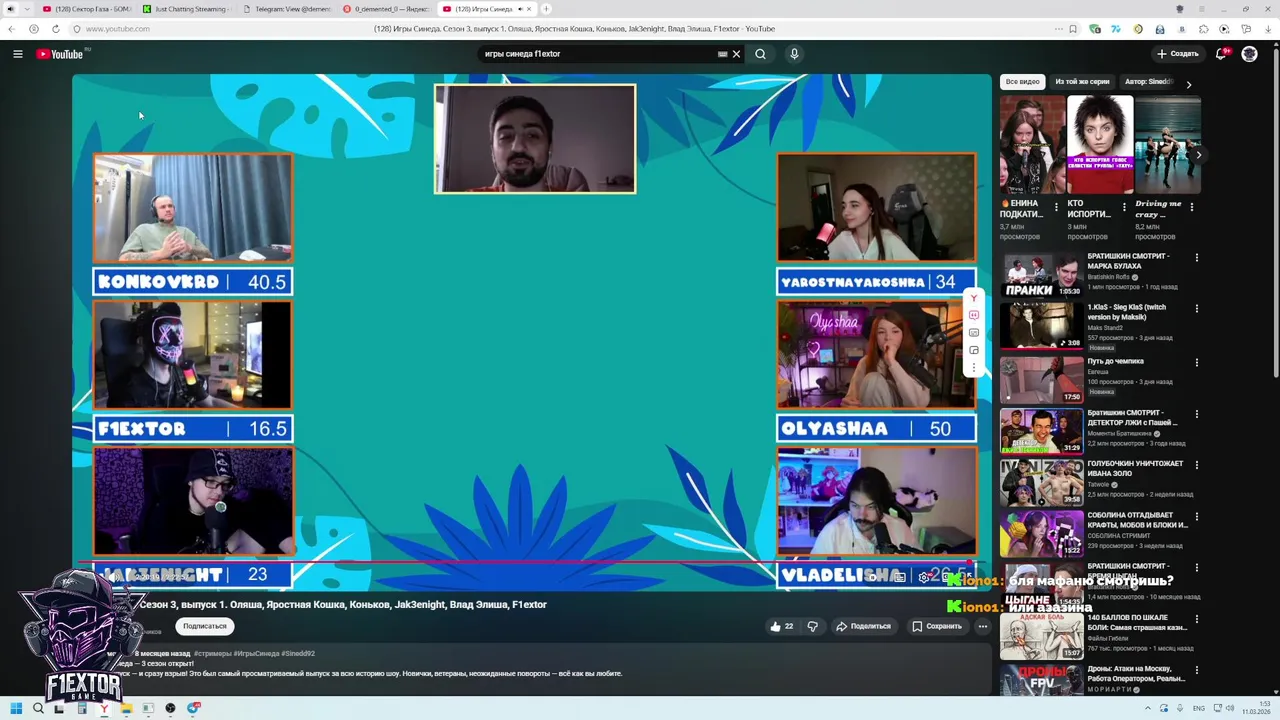
Task: Open options for БРАТИШКИН СМОТРИТ МАРКА БУЛАХА video
Action: tap(1196, 257)
